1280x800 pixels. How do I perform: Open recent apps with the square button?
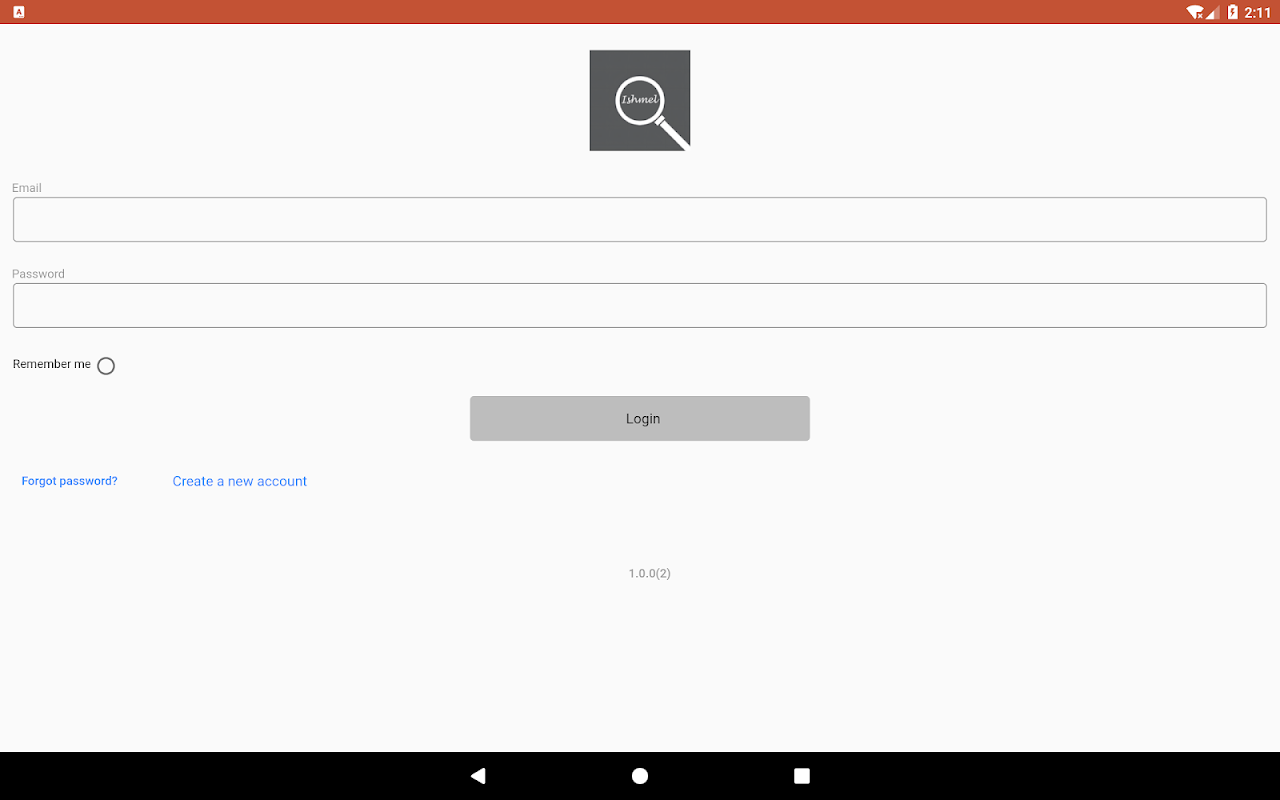pyautogui.click(x=802, y=776)
